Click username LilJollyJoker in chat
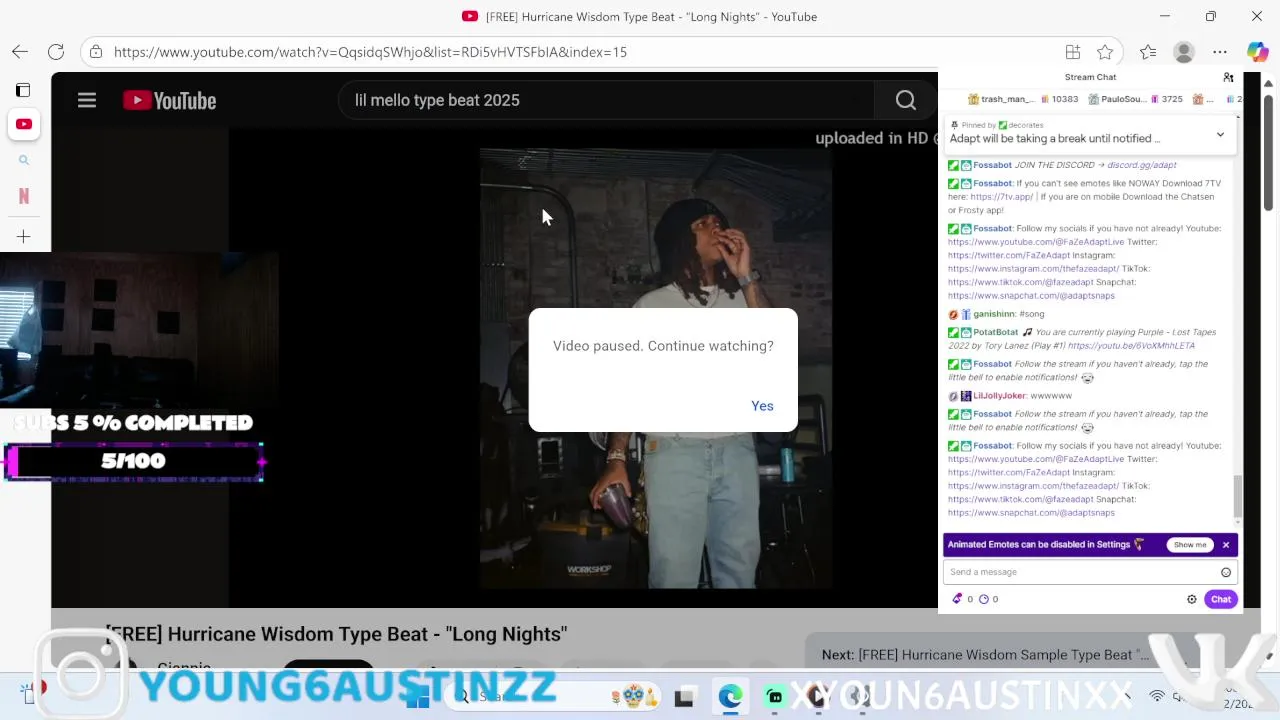The image size is (1280, 720). pos(1000,396)
